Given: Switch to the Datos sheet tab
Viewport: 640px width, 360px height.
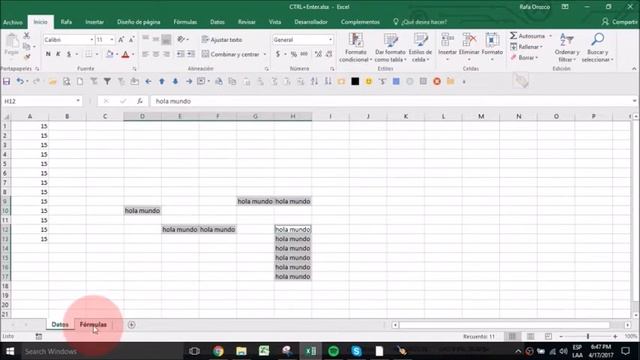Looking at the screenshot, I should 60,324.
